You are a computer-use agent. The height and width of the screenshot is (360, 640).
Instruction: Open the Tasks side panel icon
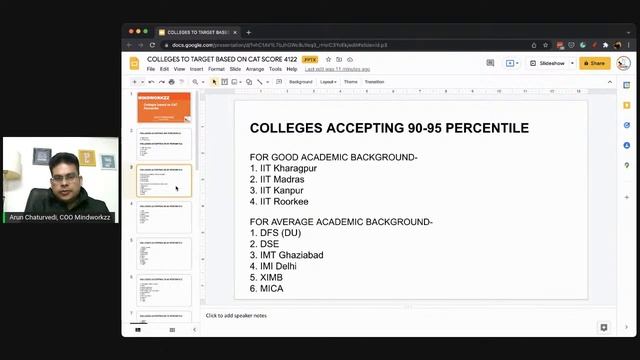click(627, 125)
